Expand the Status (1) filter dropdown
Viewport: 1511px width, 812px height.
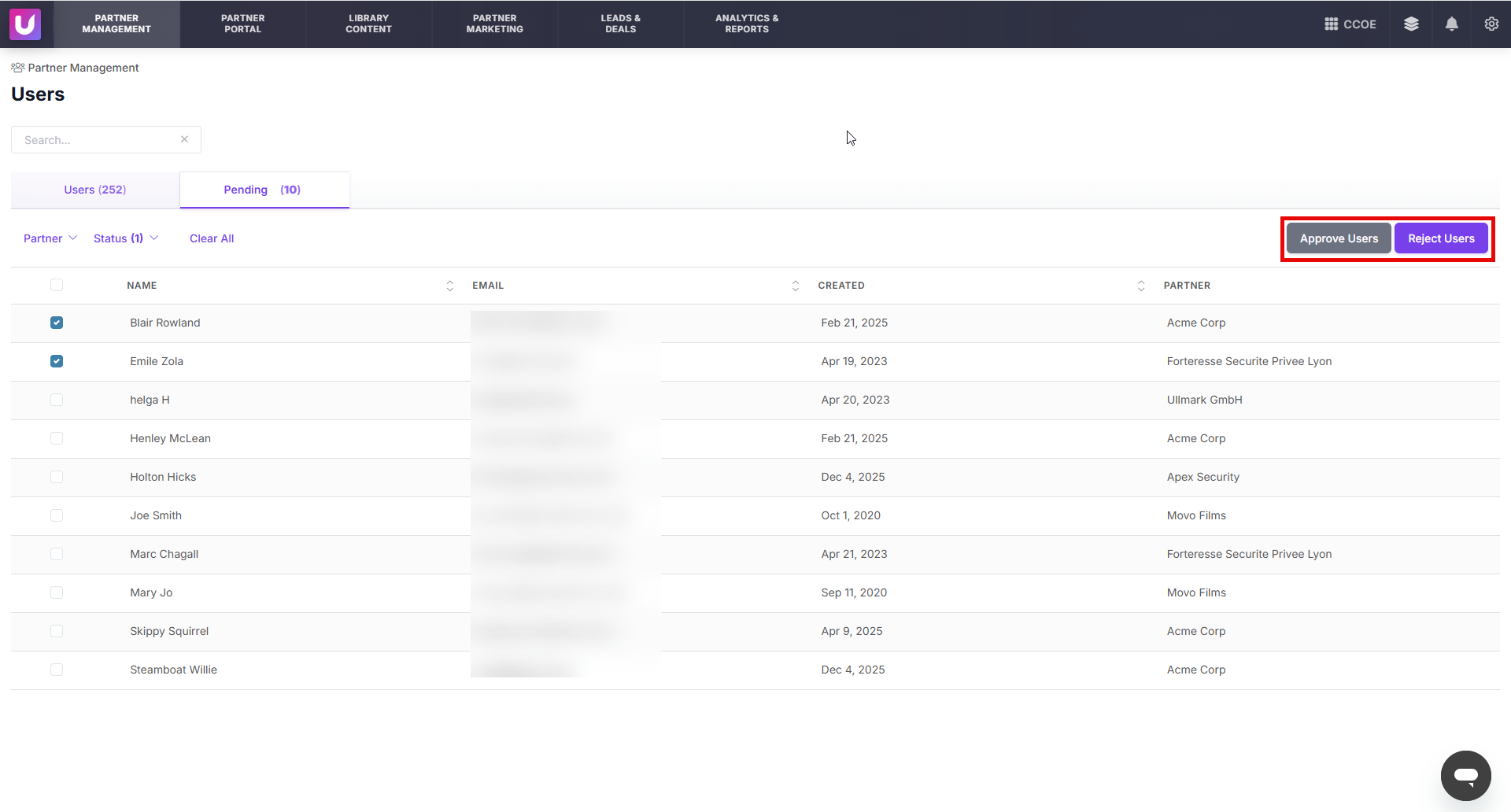click(126, 238)
